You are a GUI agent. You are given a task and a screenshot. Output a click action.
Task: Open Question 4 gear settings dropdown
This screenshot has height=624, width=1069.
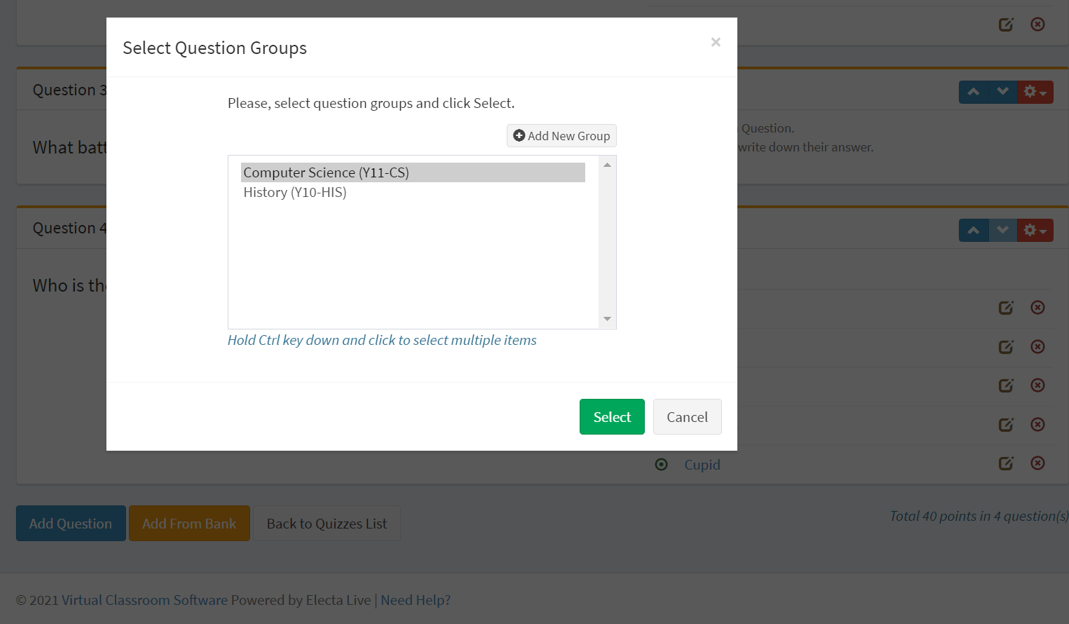tap(1035, 231)
